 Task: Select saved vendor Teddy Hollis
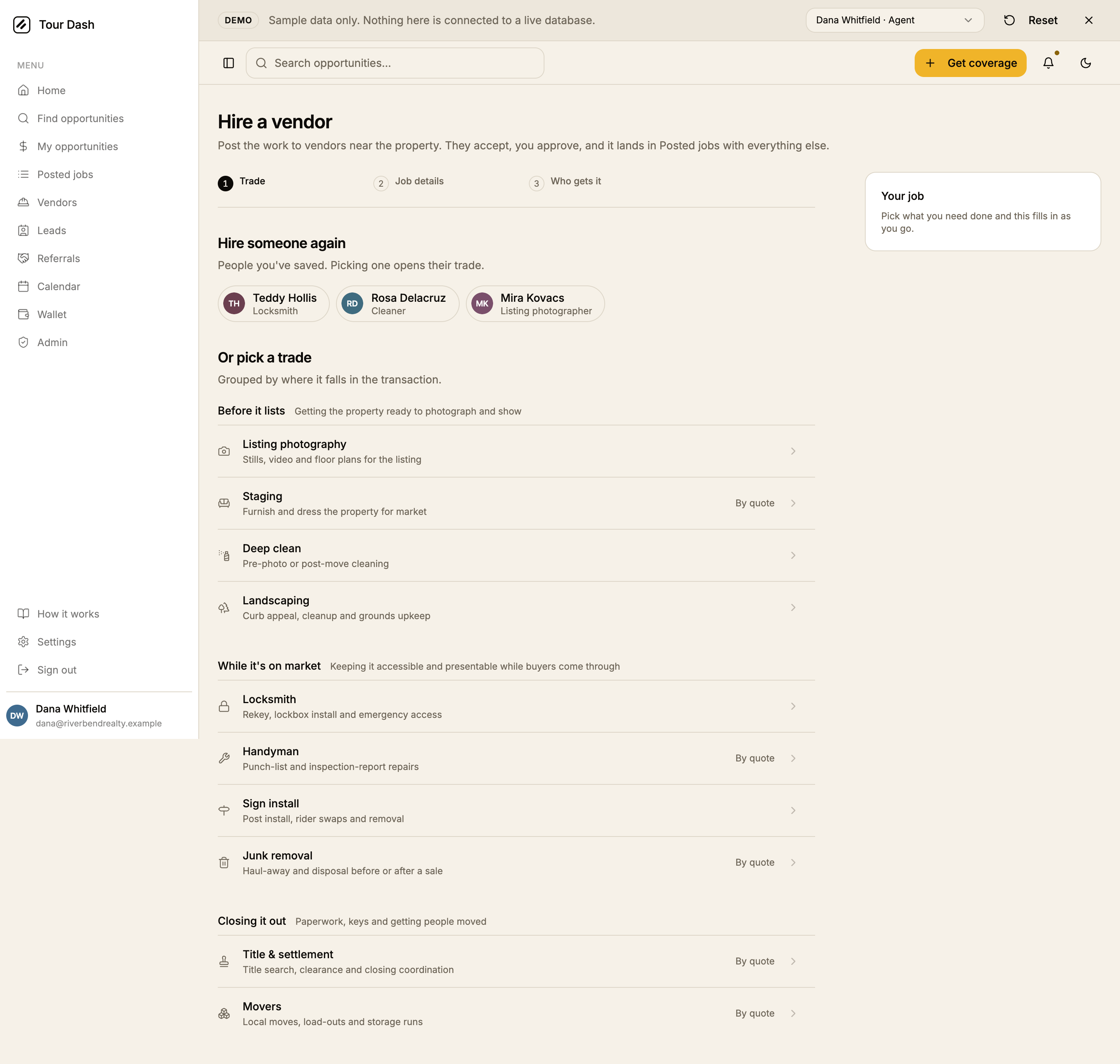273,304
